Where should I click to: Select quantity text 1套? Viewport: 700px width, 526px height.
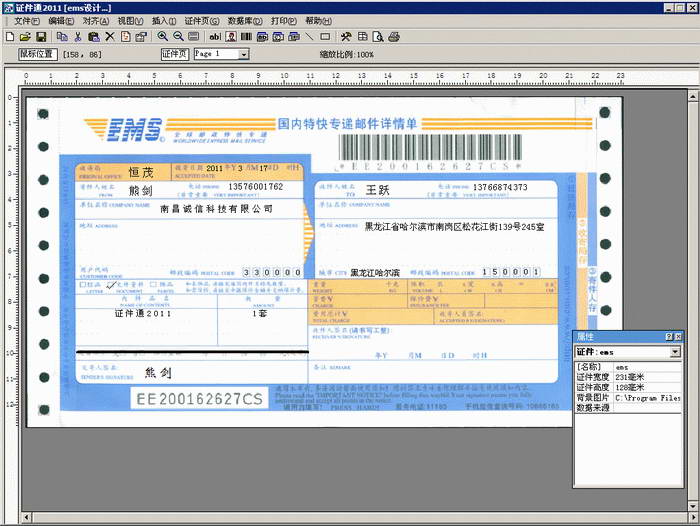point(259,313)
